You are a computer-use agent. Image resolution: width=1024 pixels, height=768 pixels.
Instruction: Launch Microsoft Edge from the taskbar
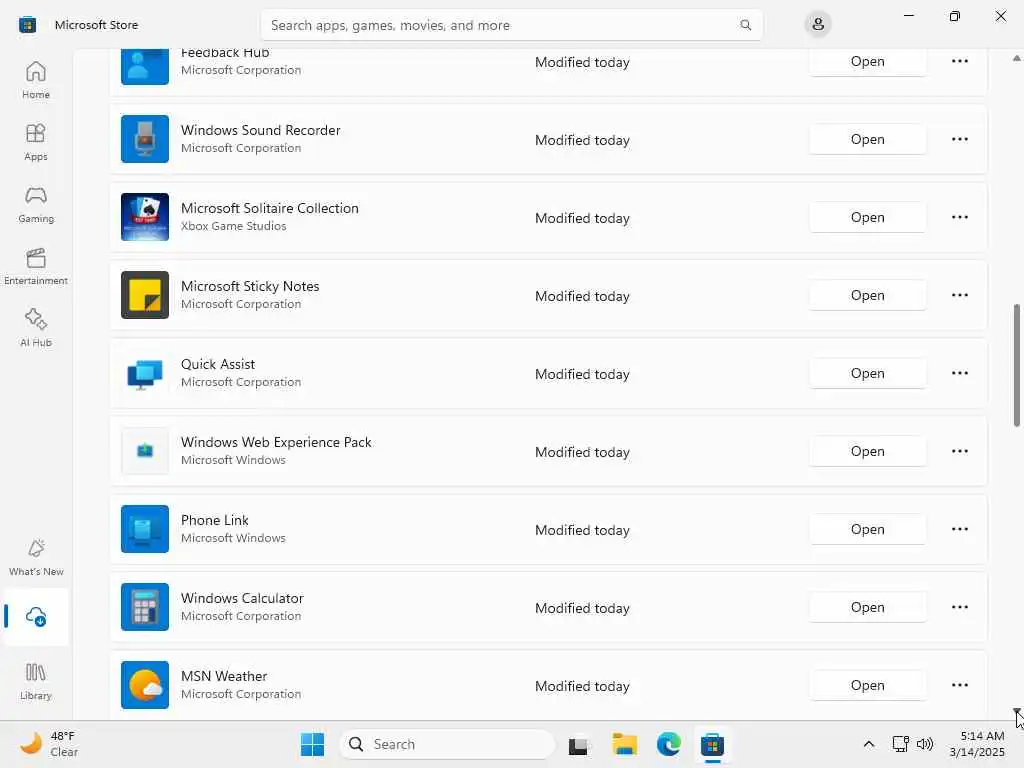669,744
